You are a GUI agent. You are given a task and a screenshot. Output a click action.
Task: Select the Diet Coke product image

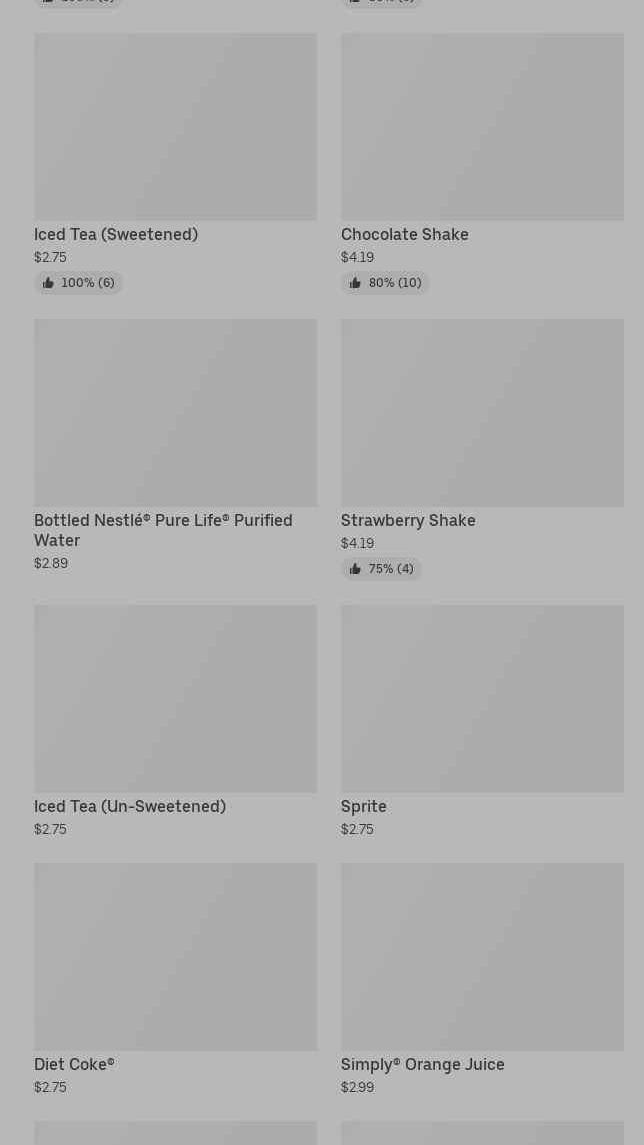coord(175,957)
